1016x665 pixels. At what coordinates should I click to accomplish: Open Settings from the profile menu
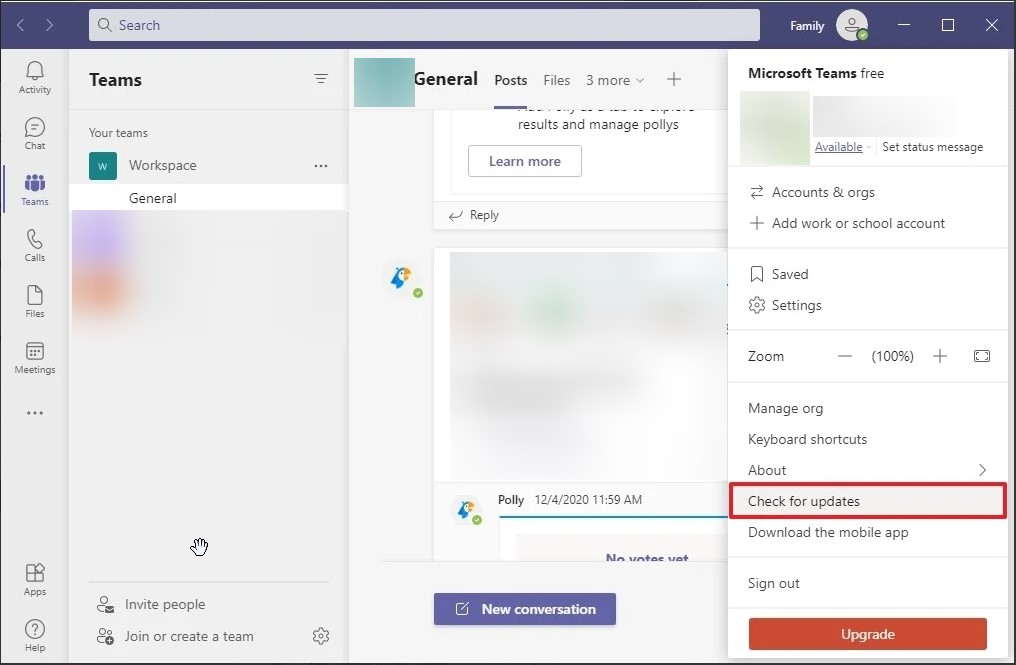coord(796,305)
